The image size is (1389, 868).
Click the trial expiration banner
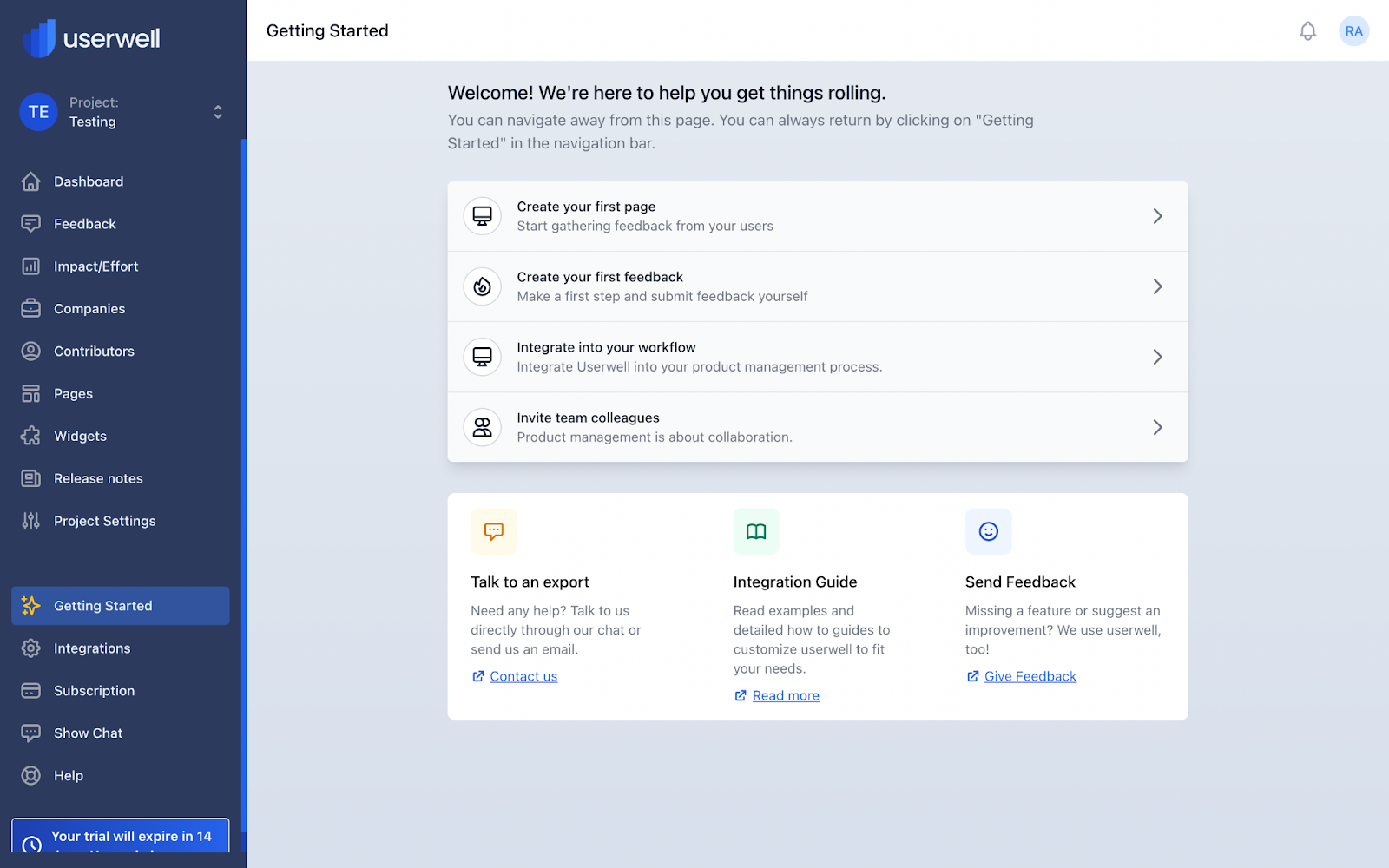(x=121, y=837)
